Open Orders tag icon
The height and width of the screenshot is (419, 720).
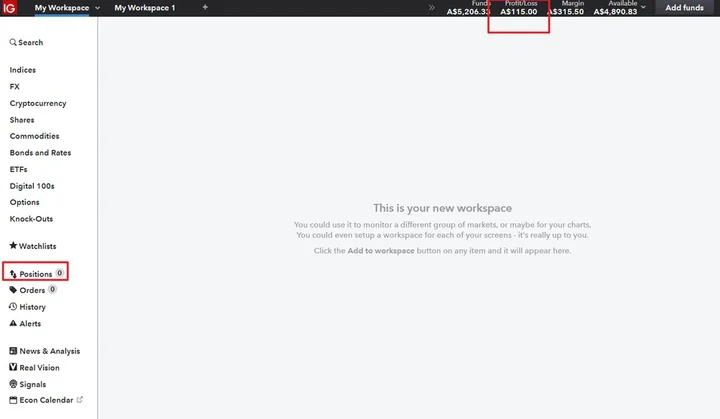13,290
